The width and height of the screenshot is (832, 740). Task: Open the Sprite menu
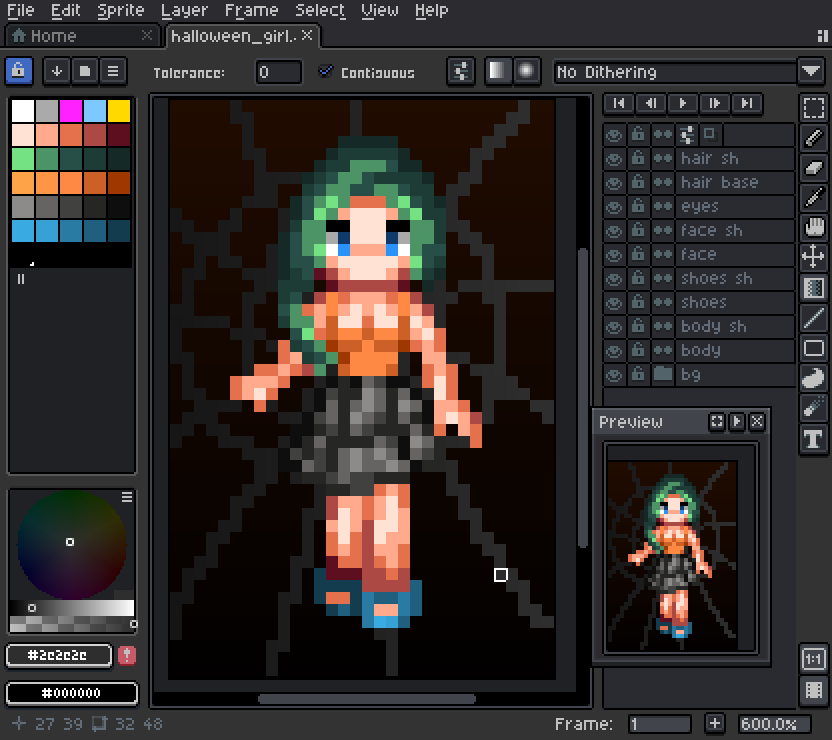click(121, 10)
